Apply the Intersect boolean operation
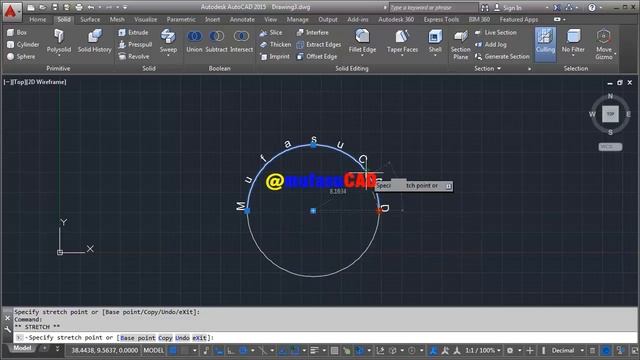 click(241, 41)
